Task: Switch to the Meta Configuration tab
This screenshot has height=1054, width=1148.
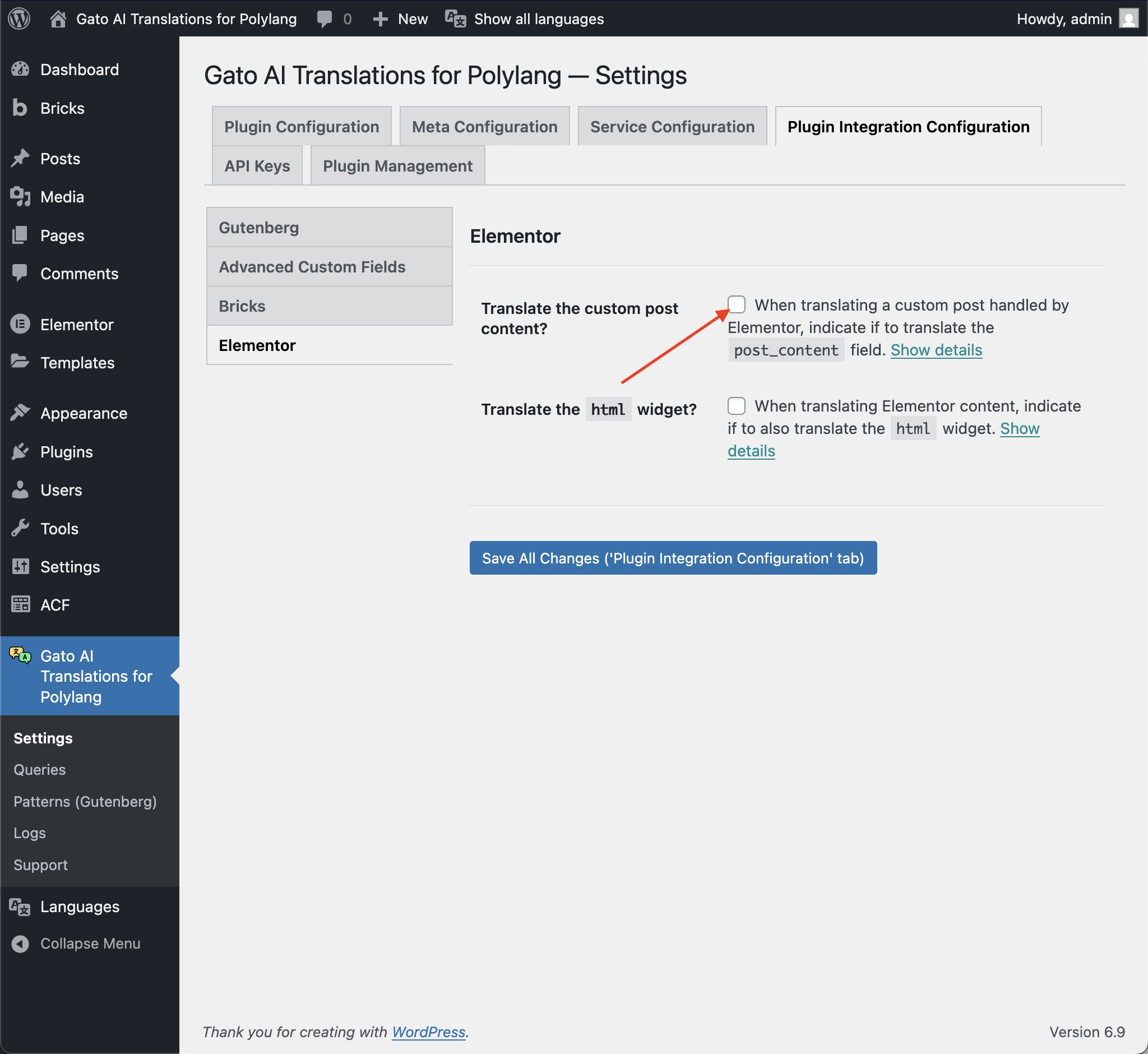Action: pyautogui.click(x=484, y=126)
